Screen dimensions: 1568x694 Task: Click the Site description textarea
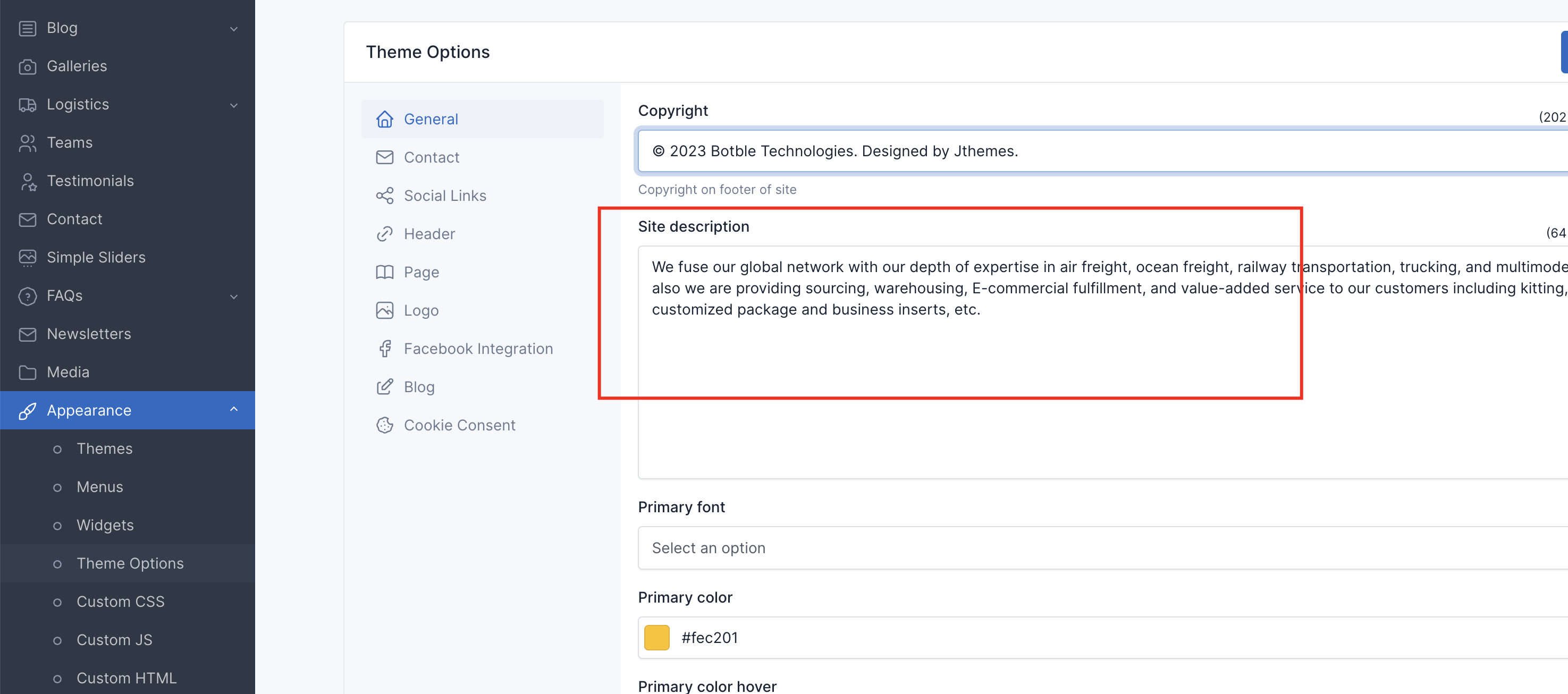1102,362
